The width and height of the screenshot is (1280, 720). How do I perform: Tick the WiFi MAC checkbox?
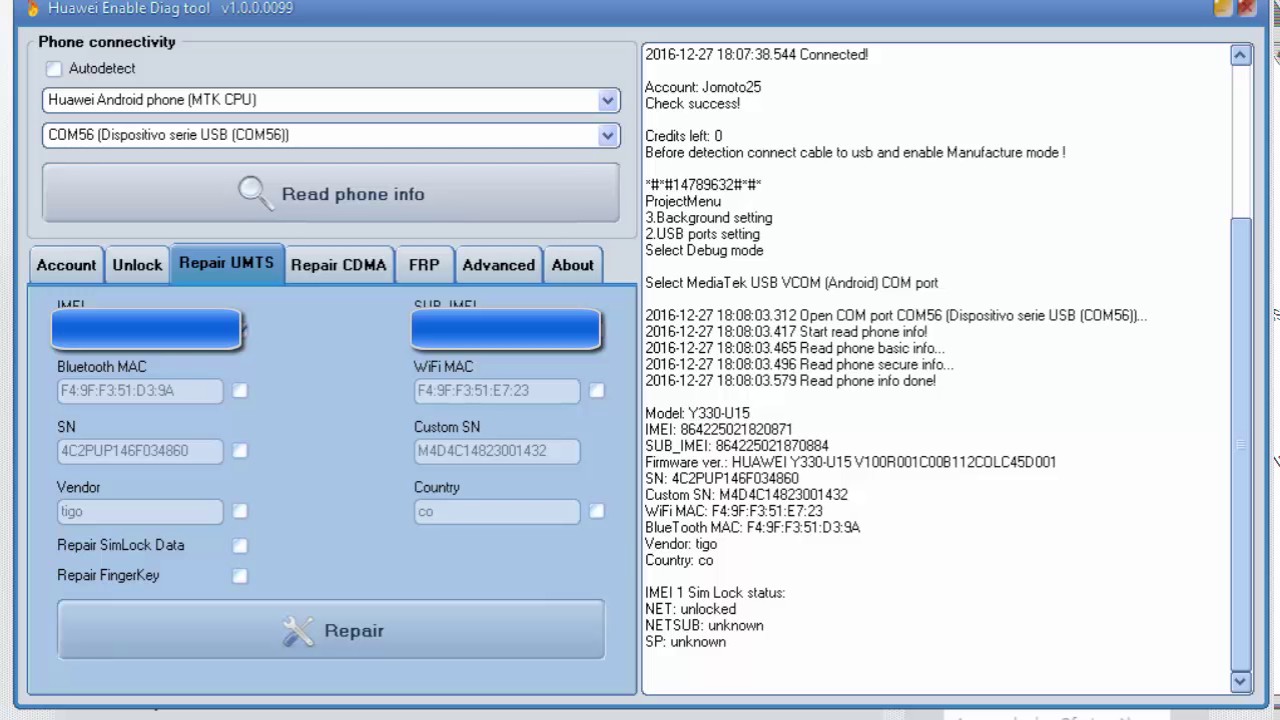(x=597, y=391)
